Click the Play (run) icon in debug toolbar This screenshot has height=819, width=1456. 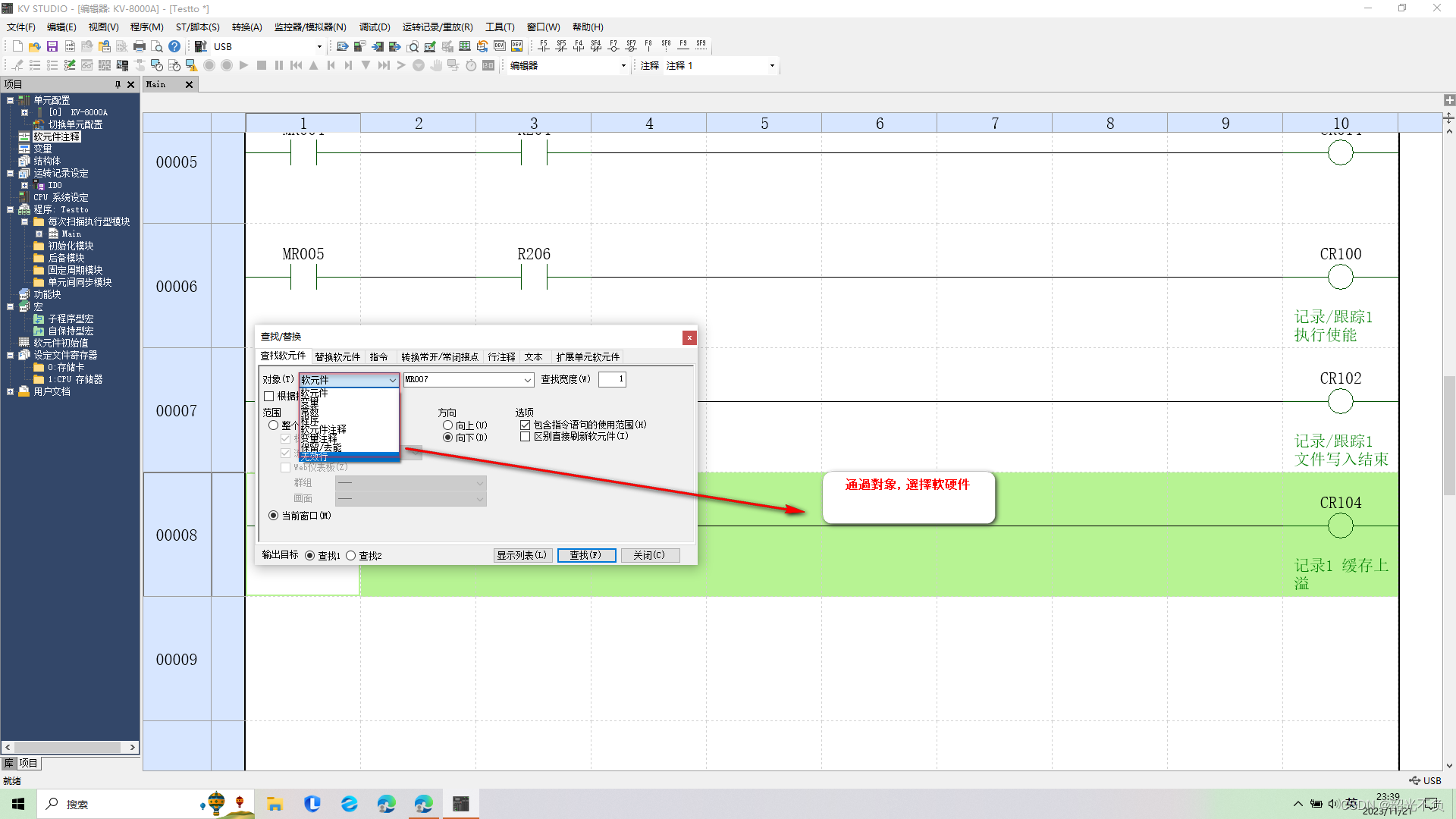[x=244, y=65]
